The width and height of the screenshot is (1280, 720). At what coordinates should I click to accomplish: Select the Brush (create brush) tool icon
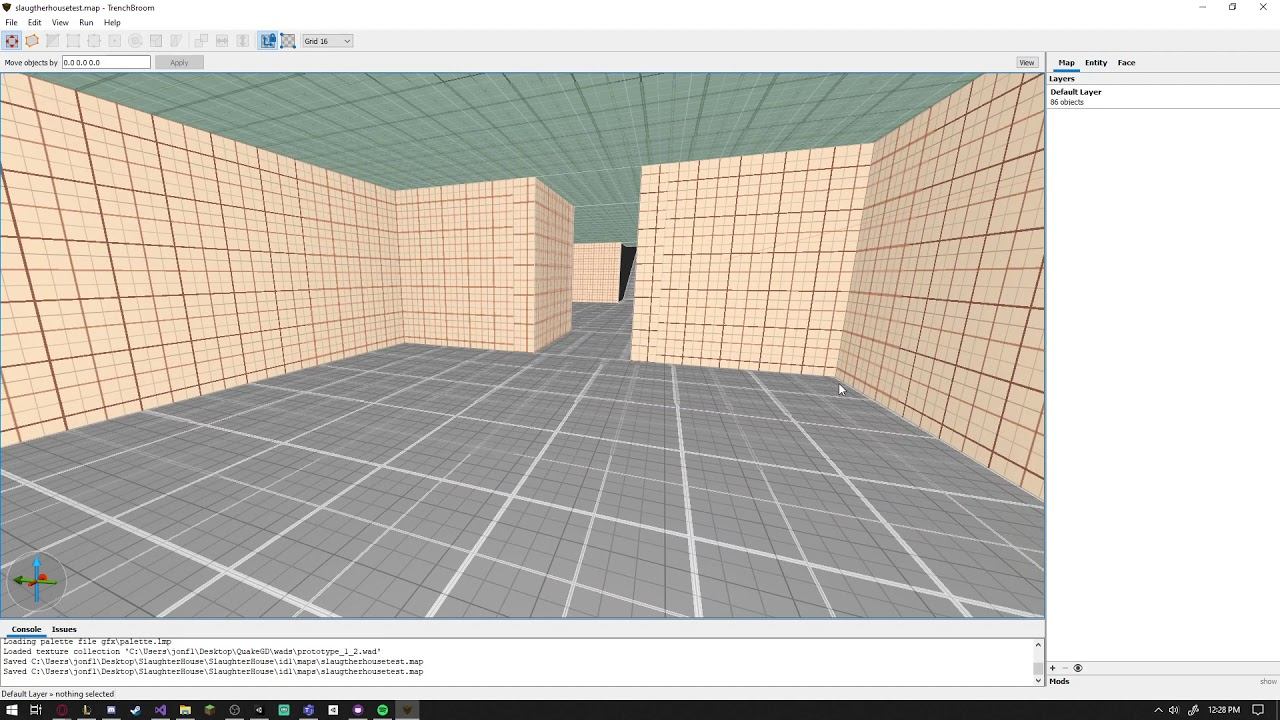point(32,41)
